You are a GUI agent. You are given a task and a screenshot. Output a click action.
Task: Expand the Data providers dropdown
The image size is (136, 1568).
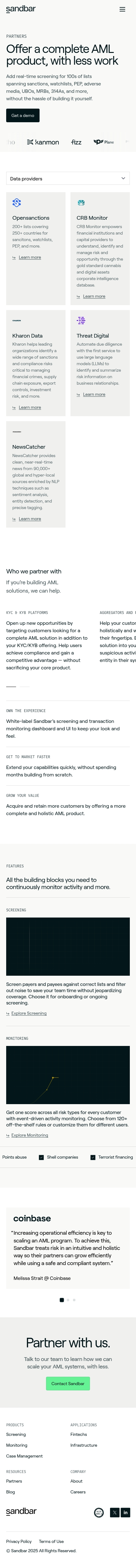[x=68, y=178]
